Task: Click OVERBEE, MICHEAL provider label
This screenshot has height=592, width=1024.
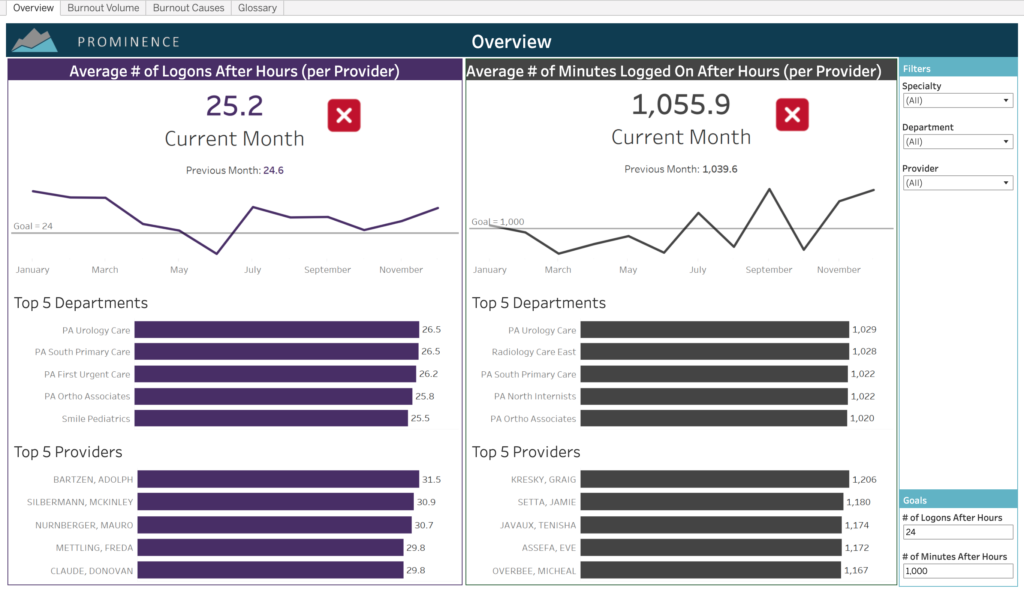Action: point(534,571)
